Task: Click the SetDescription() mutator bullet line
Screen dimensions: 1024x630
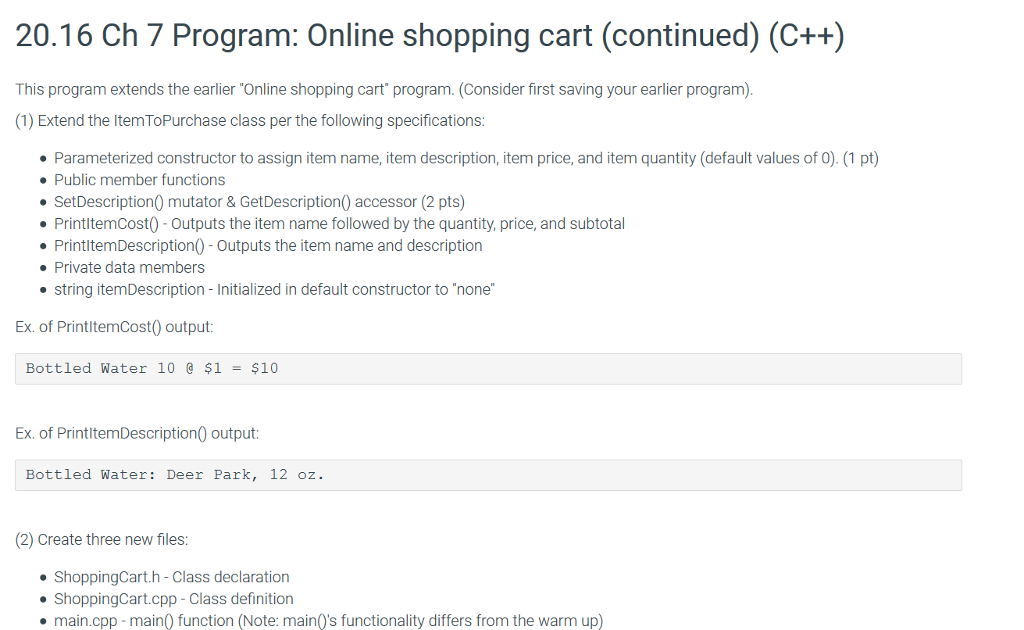Action: pyautogui.click(x=258, y=201)
